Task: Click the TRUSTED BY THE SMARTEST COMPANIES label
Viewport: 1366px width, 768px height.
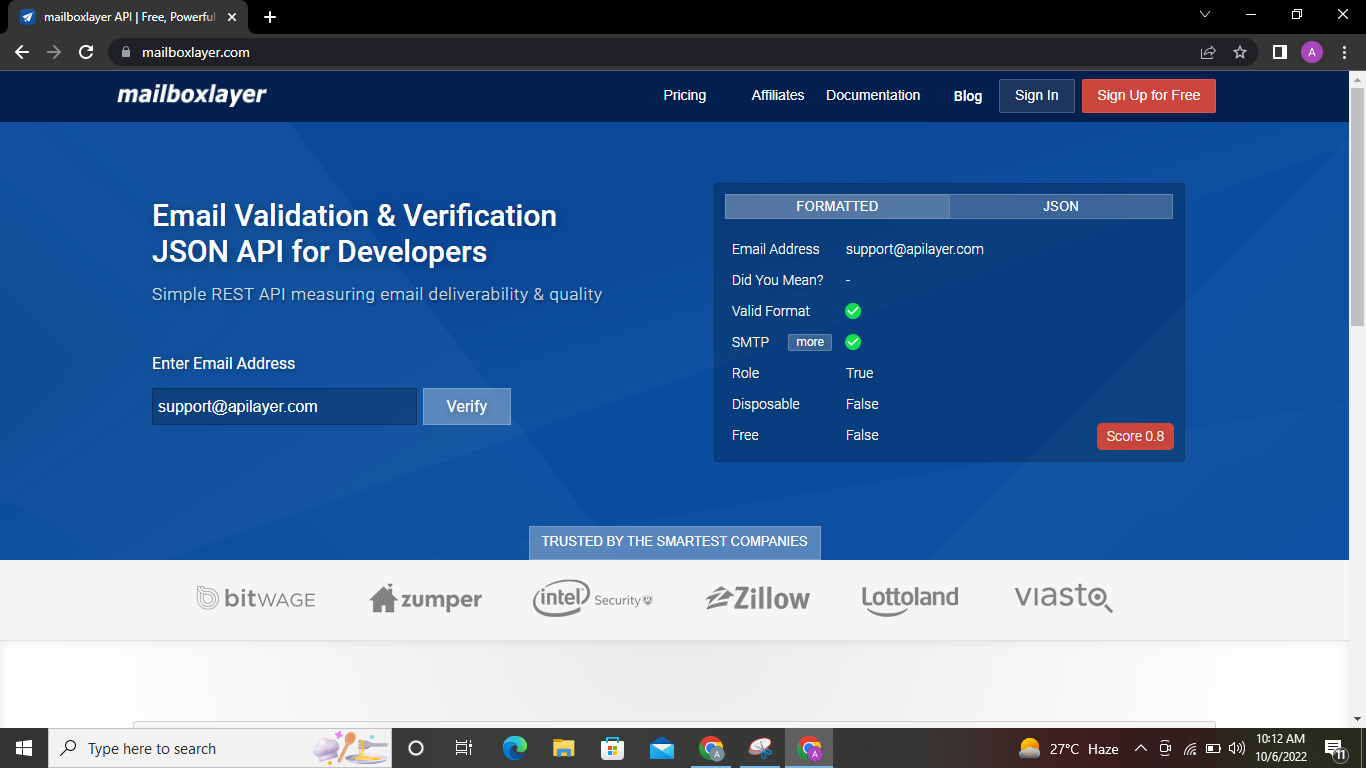Action: tap(675, 541)
